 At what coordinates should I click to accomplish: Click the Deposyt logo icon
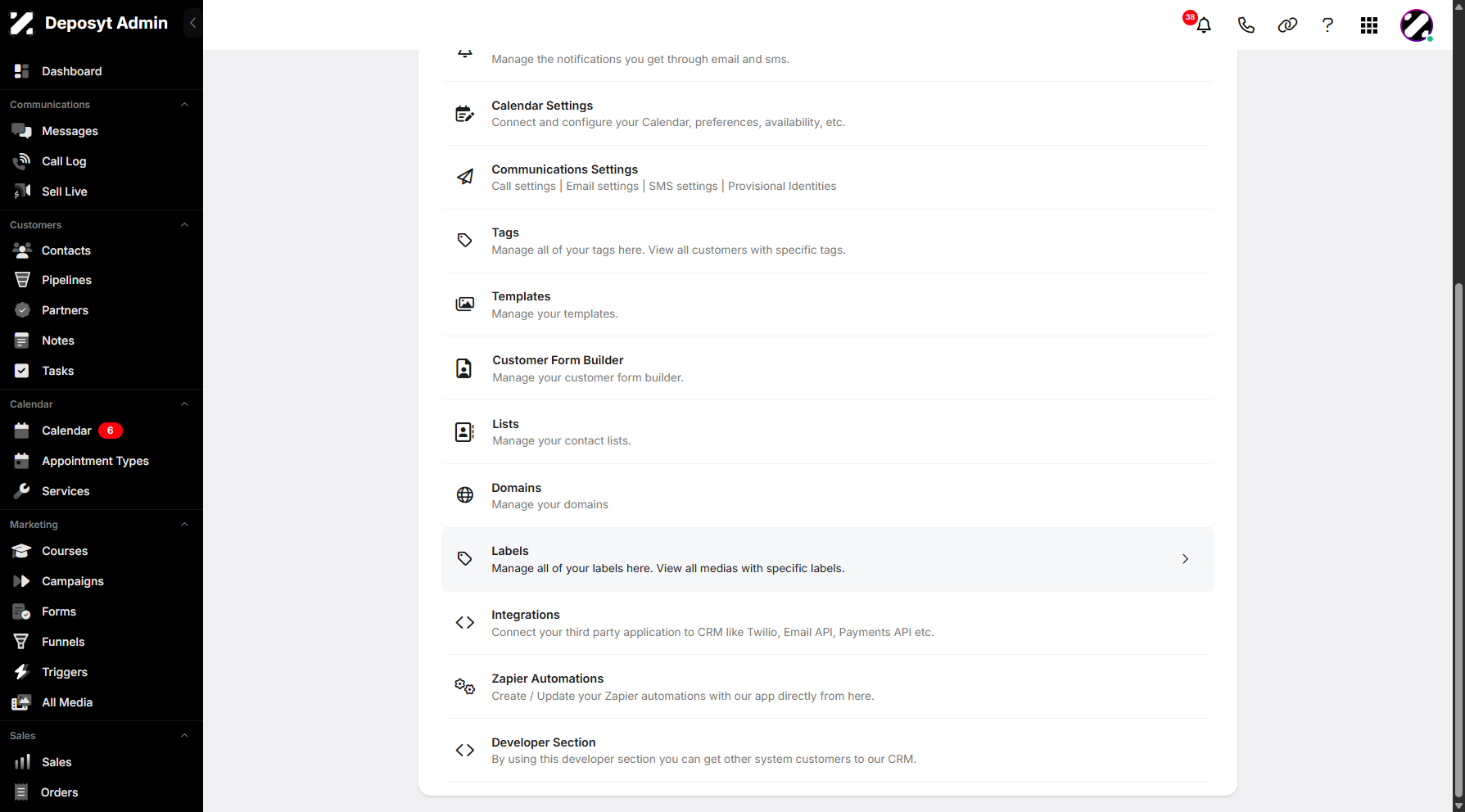click(x=22, y=23)
